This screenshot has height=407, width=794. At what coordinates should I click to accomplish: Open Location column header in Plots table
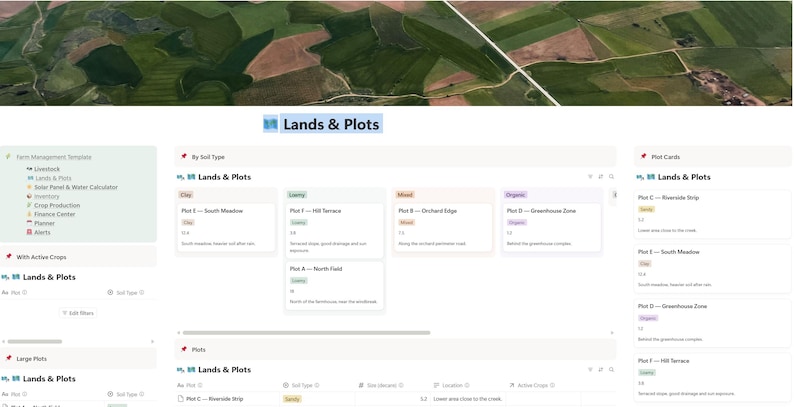(x=468, y=385)
